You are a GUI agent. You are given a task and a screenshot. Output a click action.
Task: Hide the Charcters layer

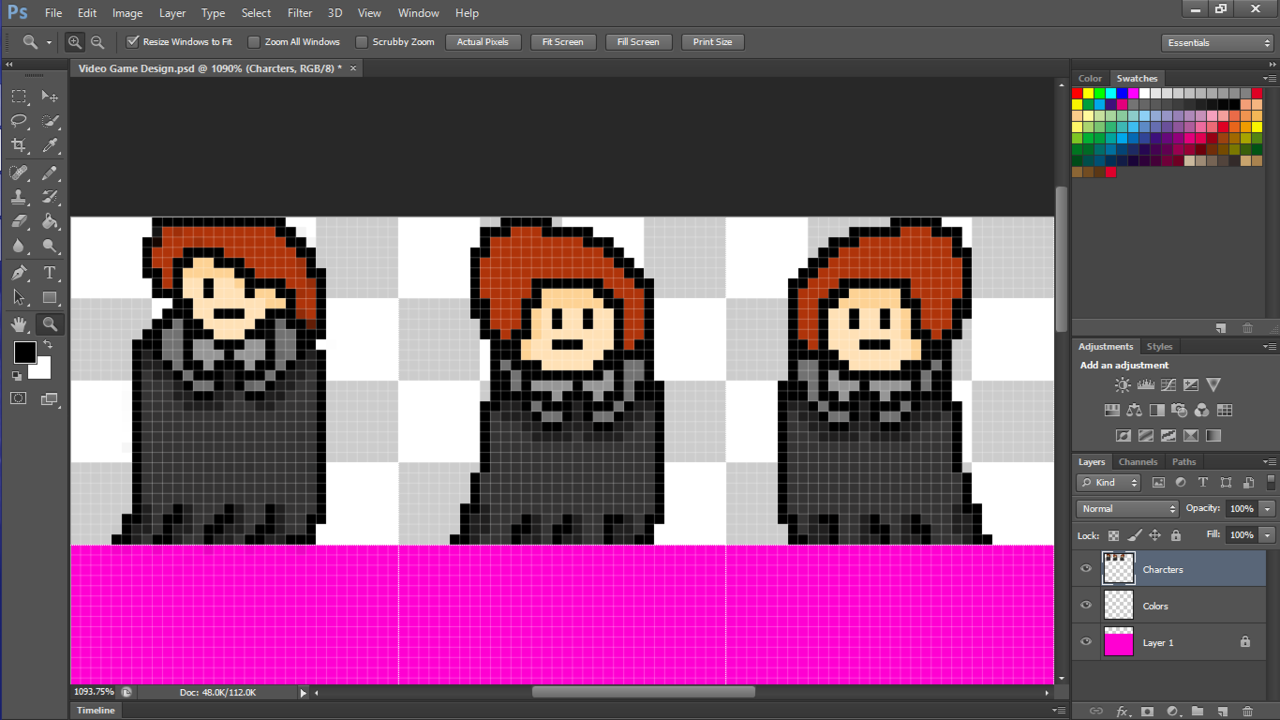click(x=1086, y=569)
